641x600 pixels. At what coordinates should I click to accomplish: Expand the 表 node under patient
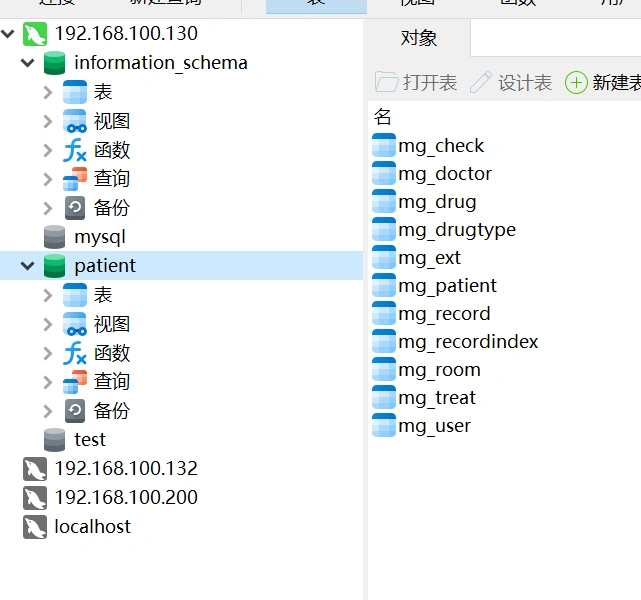click(48, 295)
